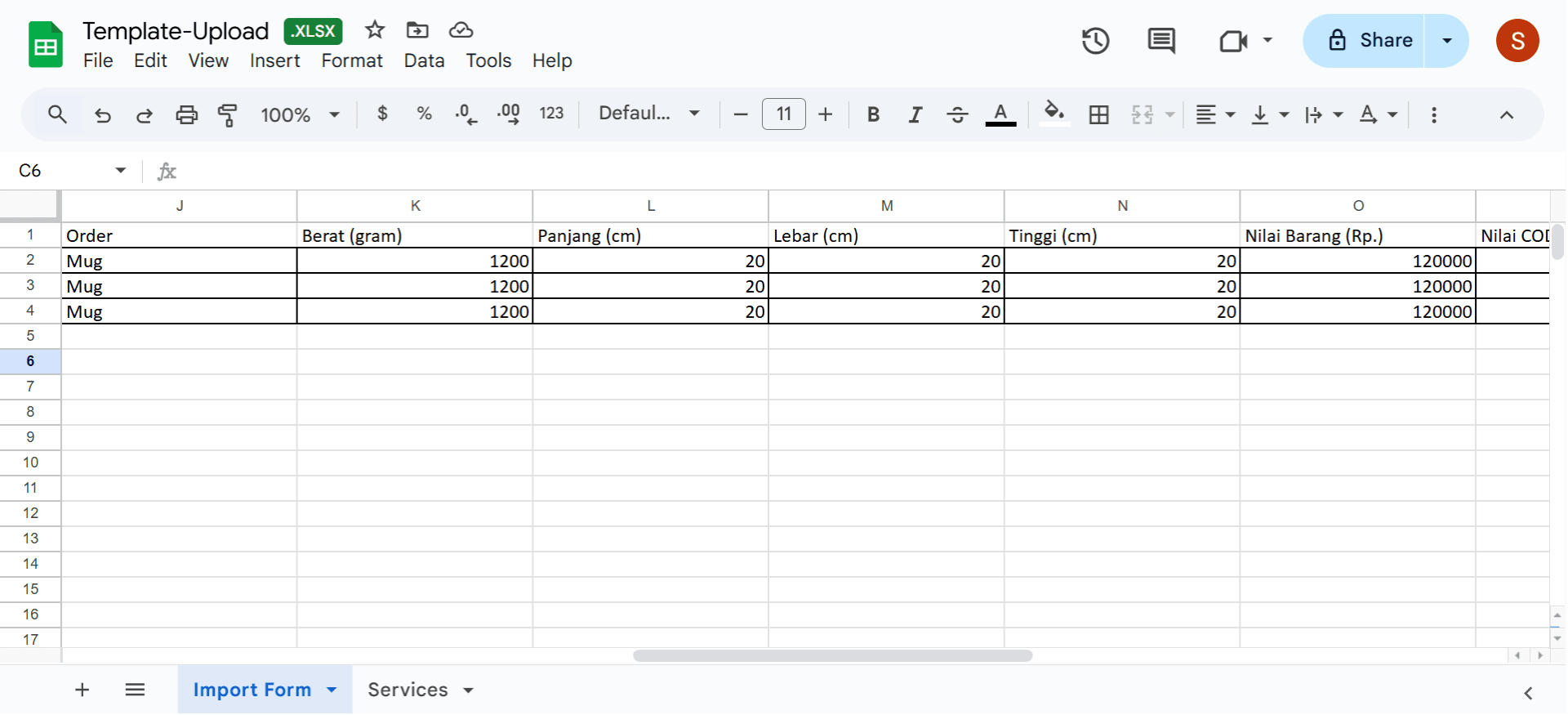The height and width of the screenshot is (715, 1568).
Task: Switch to the Services sheet tab
Action: tap(408, 690)
